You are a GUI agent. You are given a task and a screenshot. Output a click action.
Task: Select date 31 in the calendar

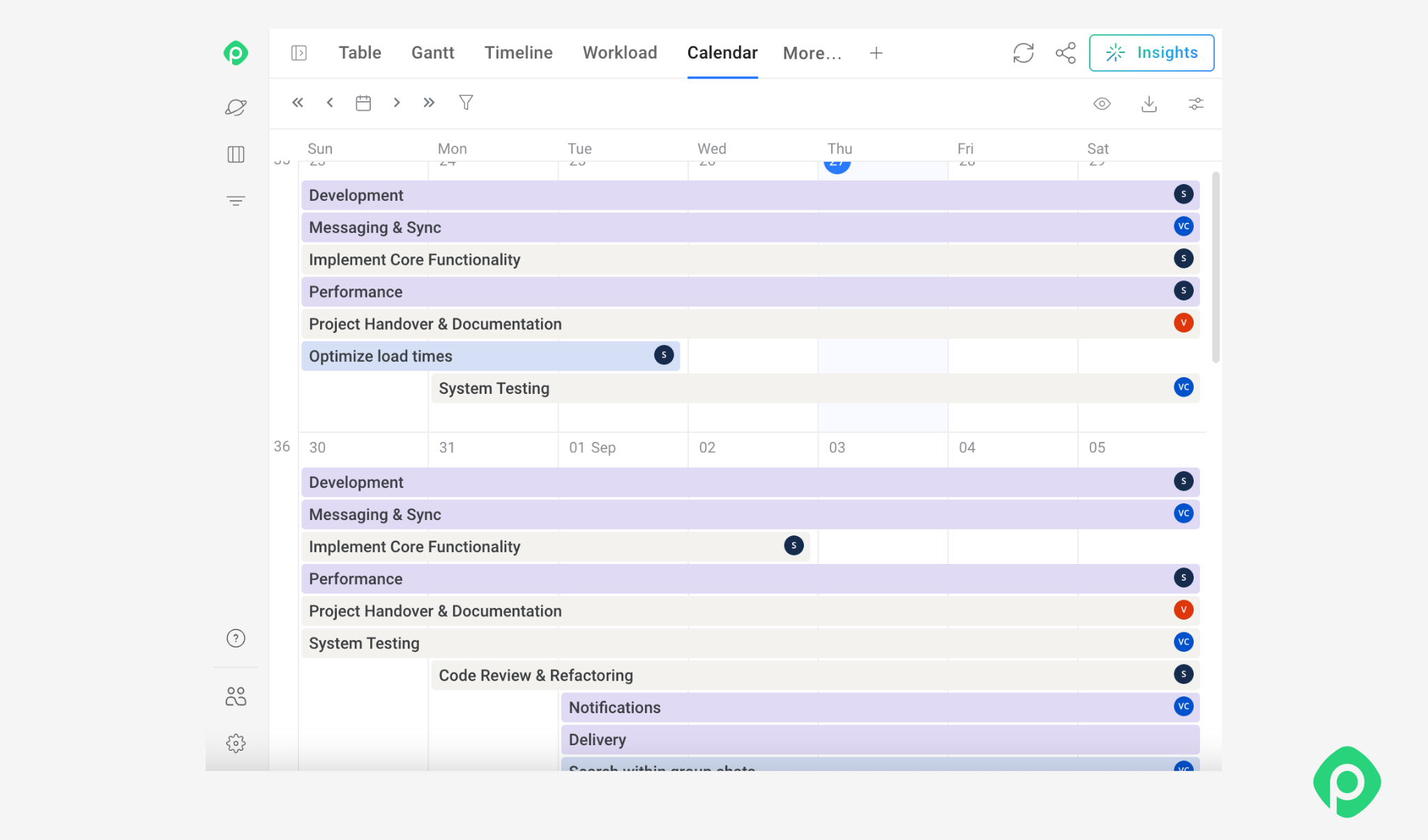(447, 448)
